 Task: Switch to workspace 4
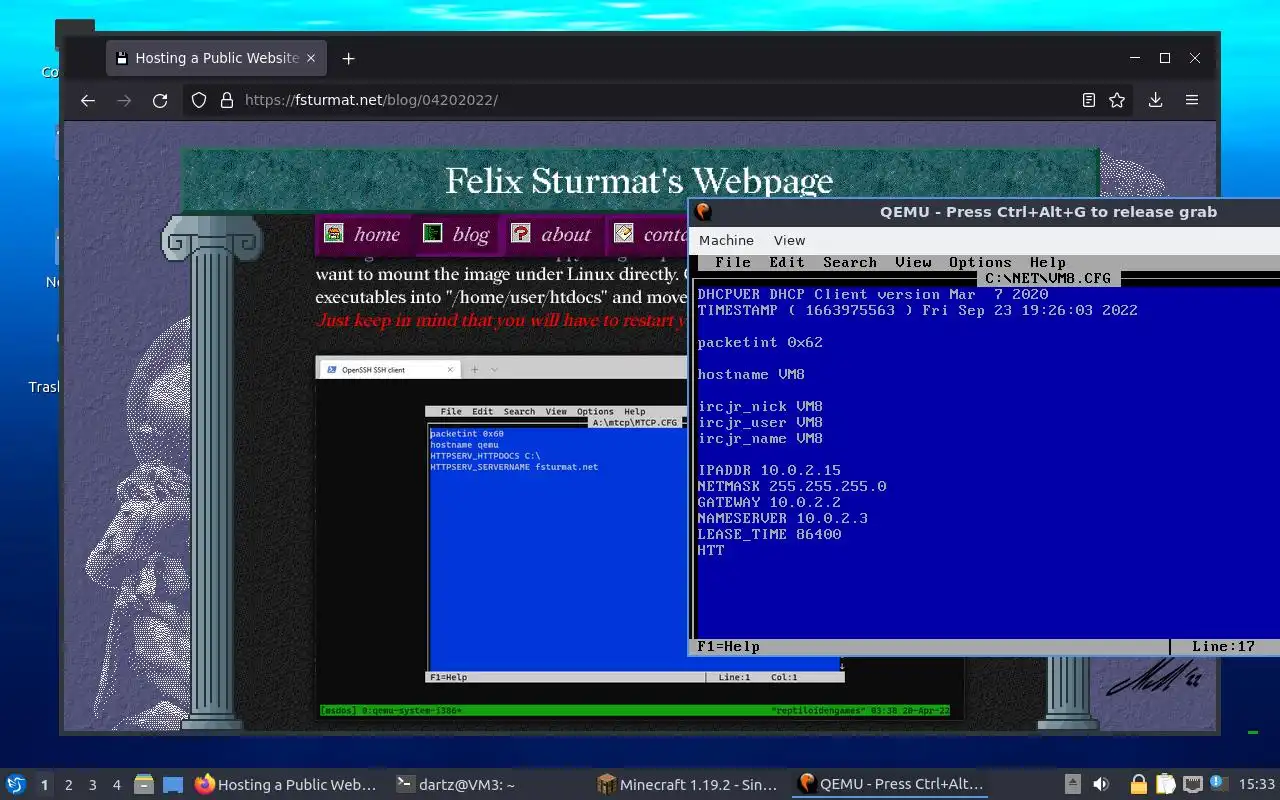(x=117, y=785)
